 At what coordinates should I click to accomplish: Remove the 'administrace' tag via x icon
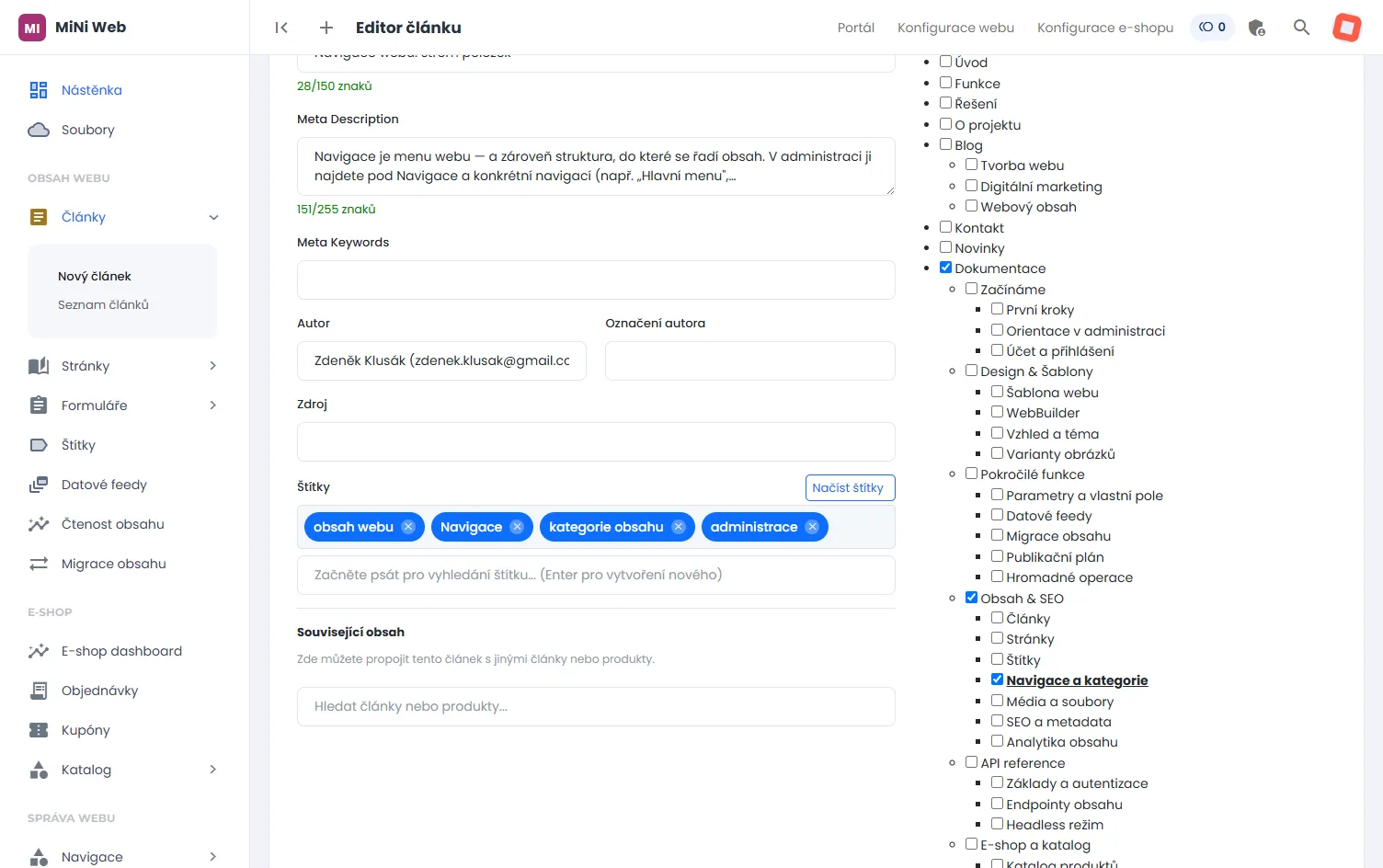pyautogui.click(x=812, y=527)
